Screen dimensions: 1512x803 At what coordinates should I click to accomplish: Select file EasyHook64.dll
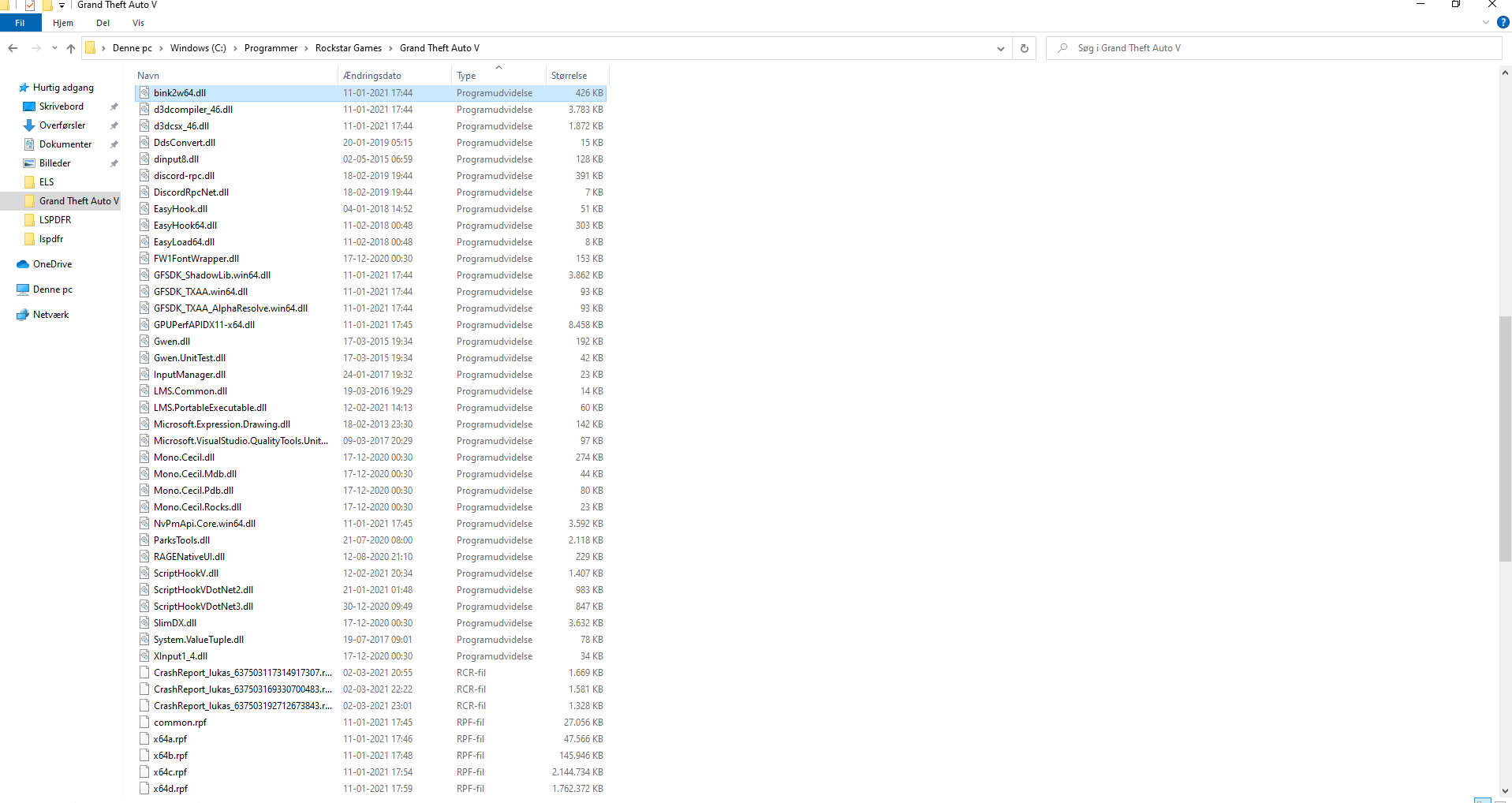pos(371,226)
